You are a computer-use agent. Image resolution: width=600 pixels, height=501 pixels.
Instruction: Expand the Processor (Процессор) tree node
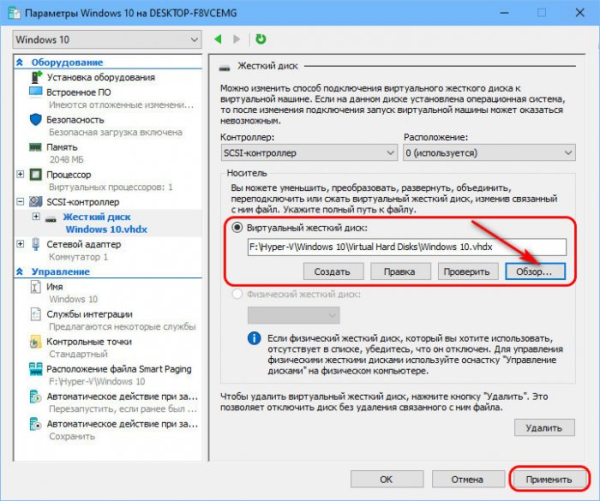[x=22, y=173]
